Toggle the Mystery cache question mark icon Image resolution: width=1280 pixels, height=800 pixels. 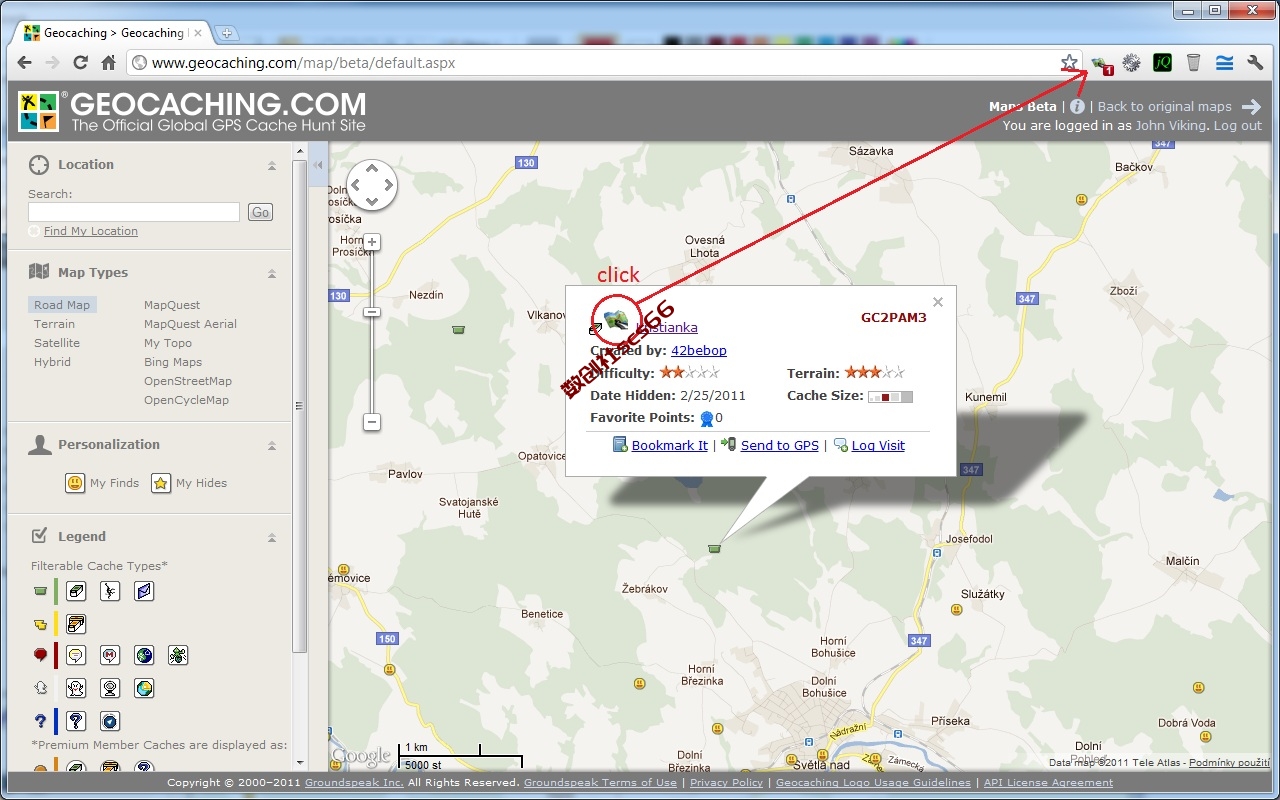click(x=77, y=721)
